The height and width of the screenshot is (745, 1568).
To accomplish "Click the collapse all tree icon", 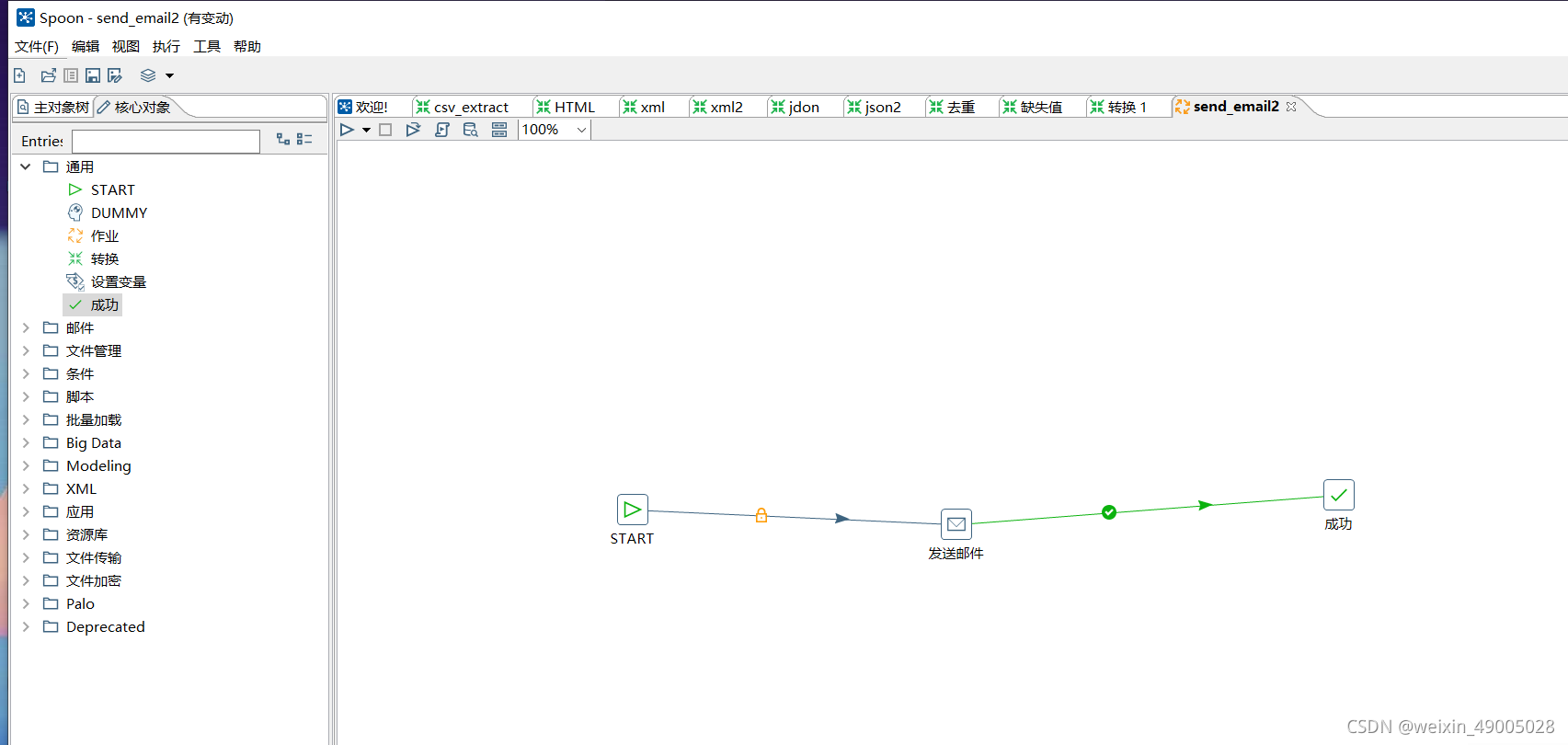I will (305, 139).
